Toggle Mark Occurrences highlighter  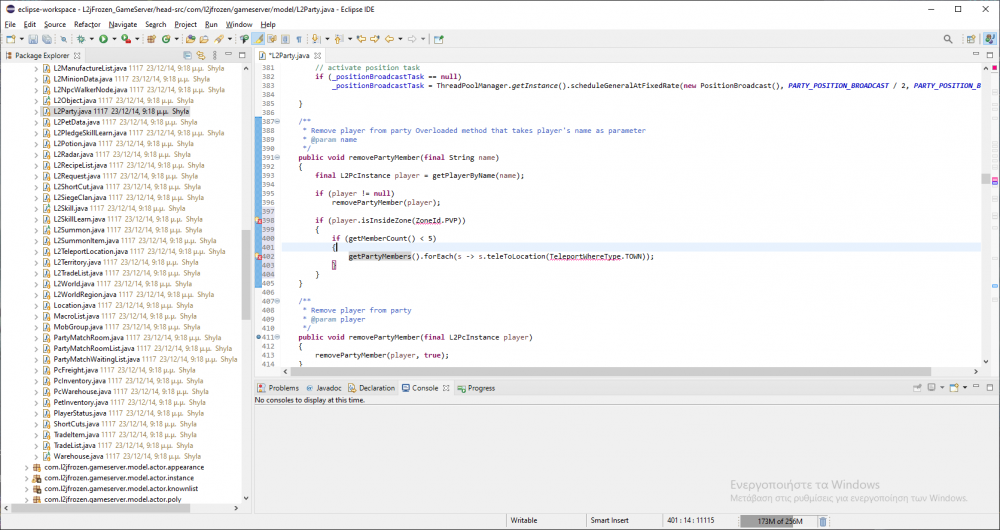[x=258, y=39]
